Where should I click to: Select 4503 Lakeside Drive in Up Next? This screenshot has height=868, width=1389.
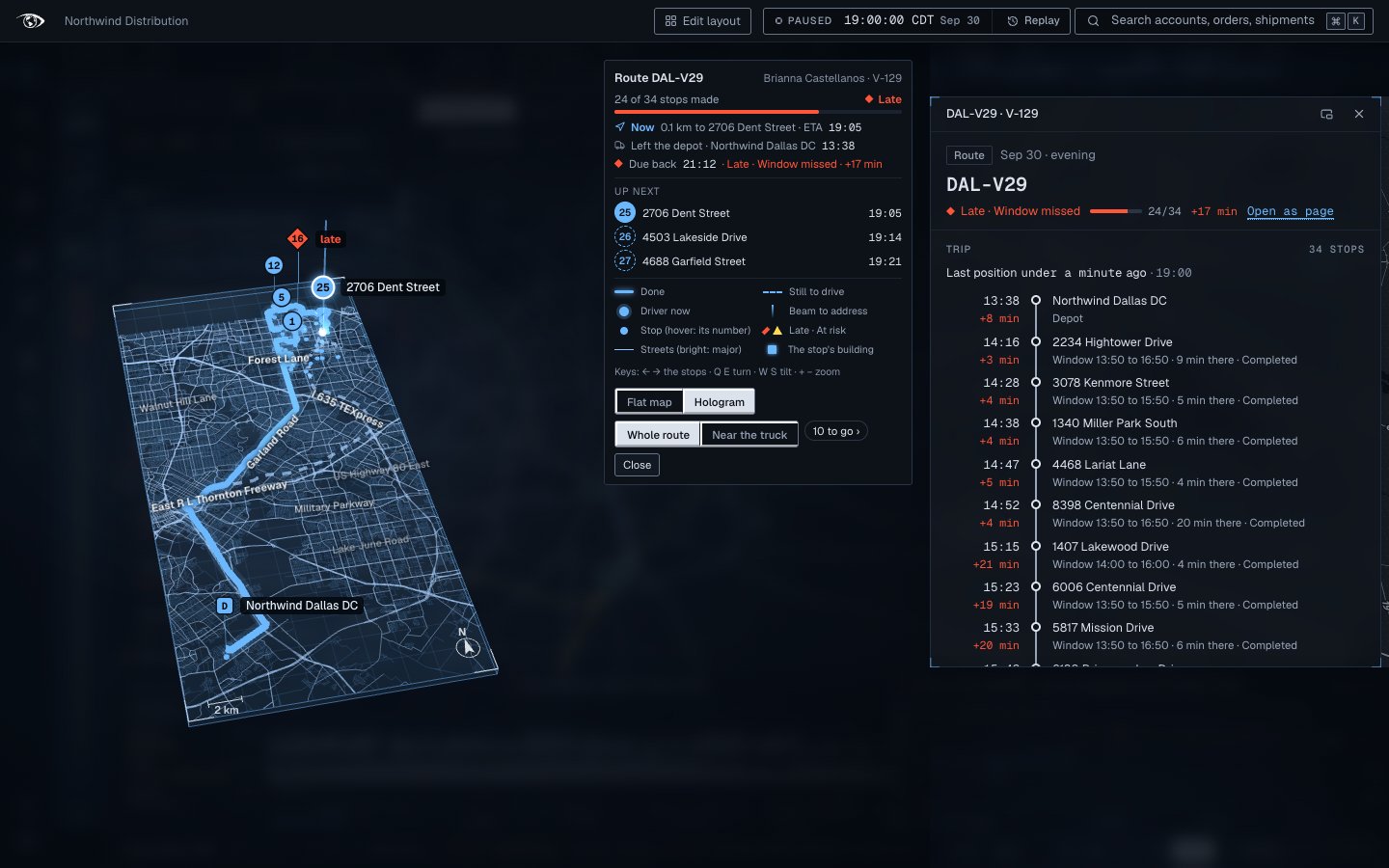[x=758, y=237]
